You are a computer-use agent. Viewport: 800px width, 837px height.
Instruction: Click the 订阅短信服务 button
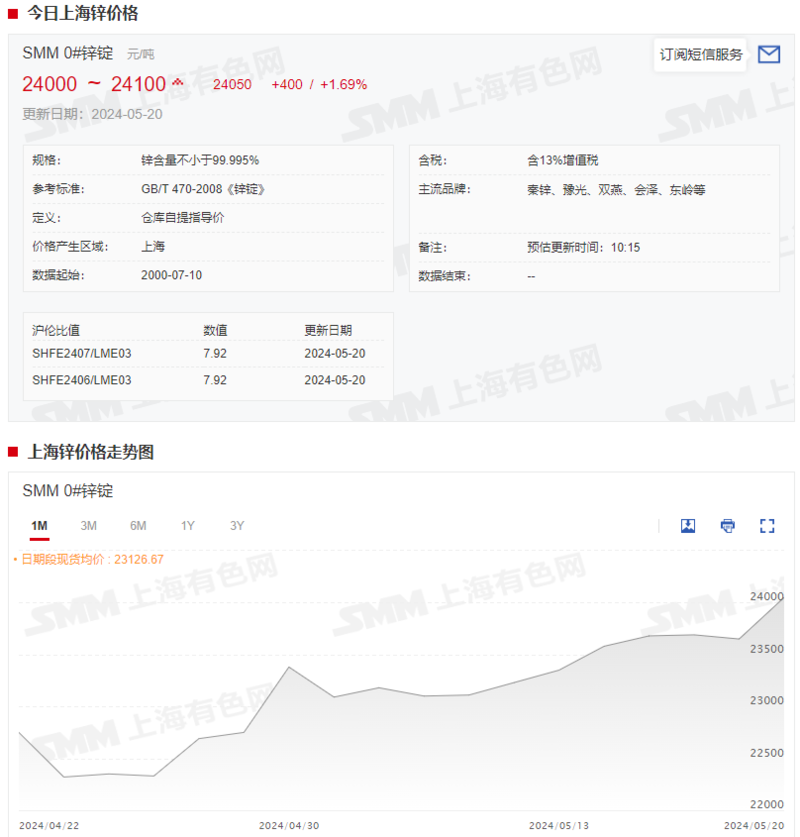[x=701, y=54]
